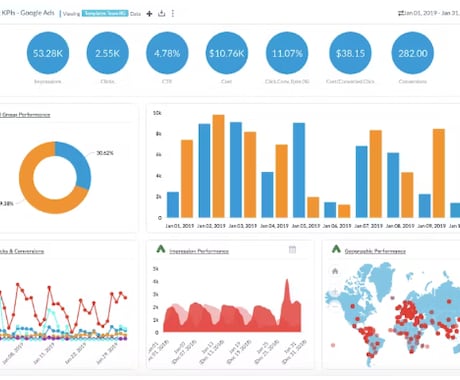Viewport: 460px width, 380px height.
Task: Open the Clicks & Conversions widget title link
Action: 22,251
